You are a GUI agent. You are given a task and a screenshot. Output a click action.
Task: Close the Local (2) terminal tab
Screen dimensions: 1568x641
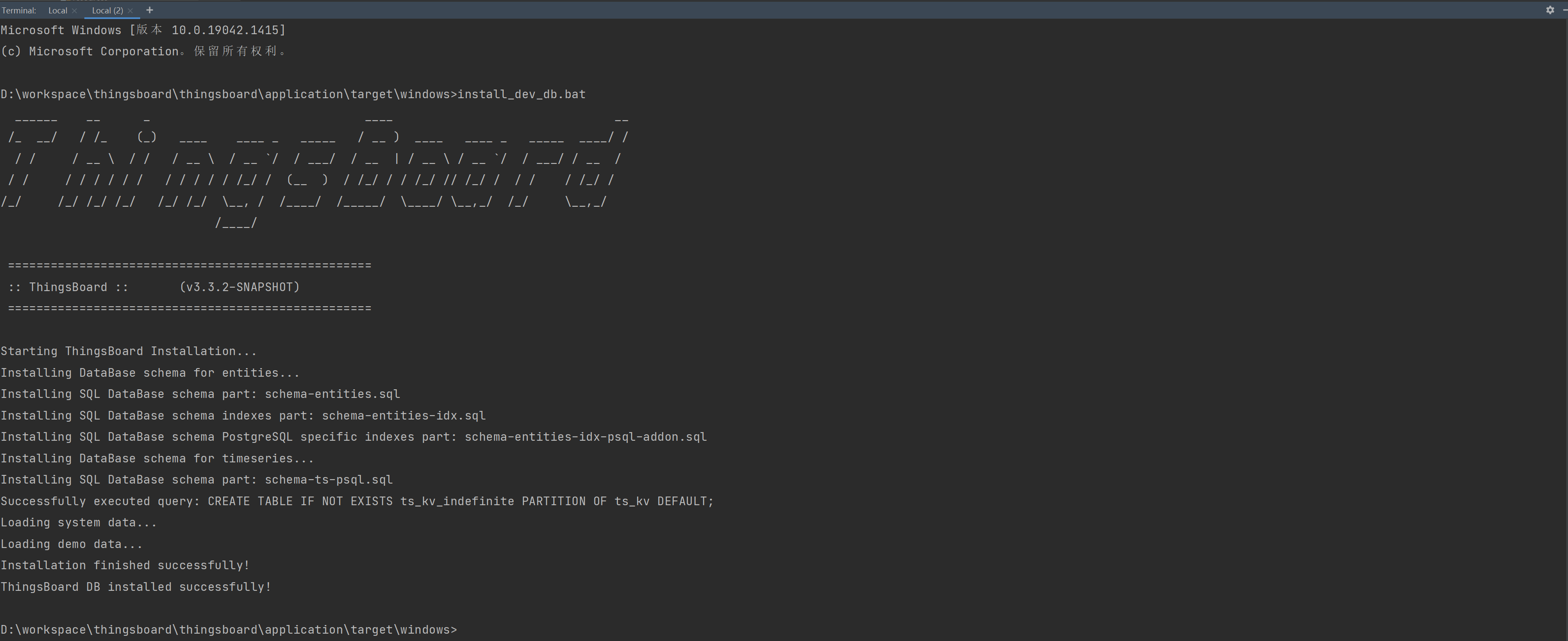(x=130, y=10)
